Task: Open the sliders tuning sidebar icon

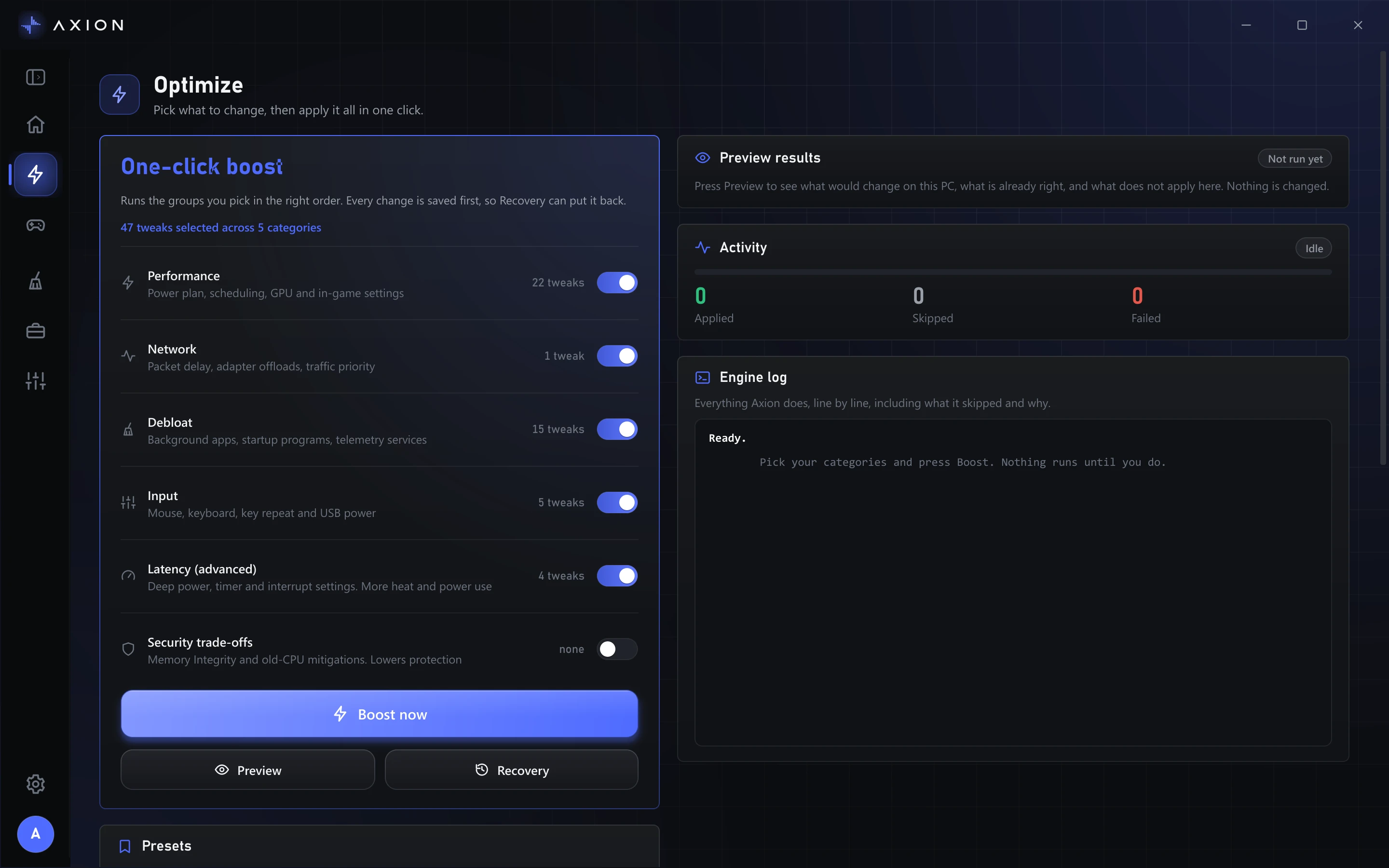Action: tap(36, 380)
